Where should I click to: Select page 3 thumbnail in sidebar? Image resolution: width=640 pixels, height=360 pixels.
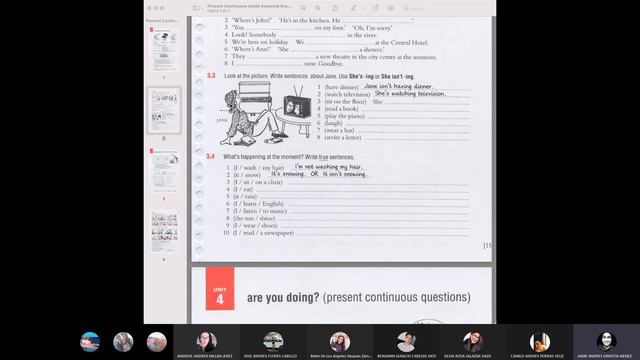click(164, 171)
